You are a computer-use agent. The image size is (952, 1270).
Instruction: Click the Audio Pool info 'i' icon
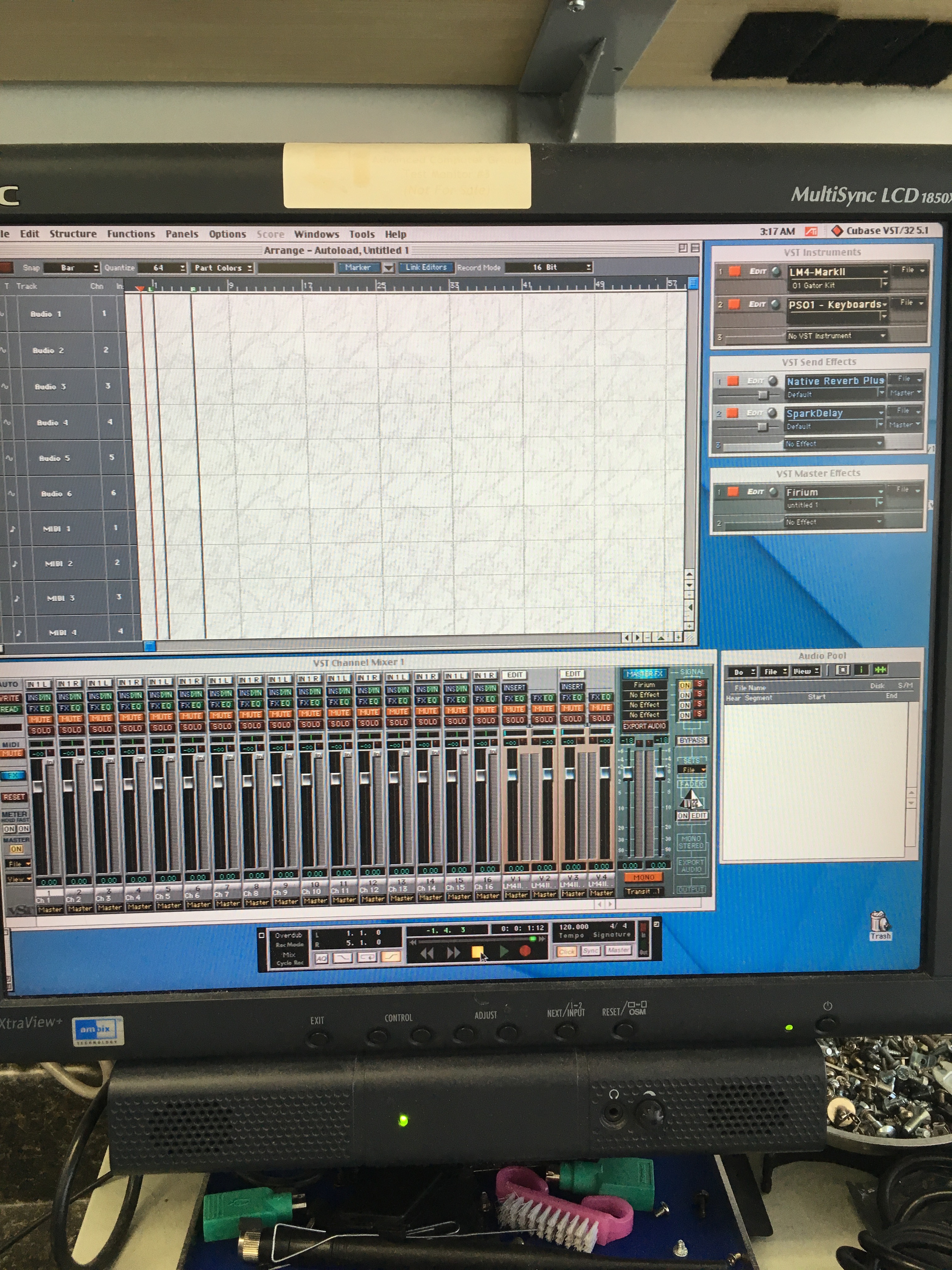point(861,669)
